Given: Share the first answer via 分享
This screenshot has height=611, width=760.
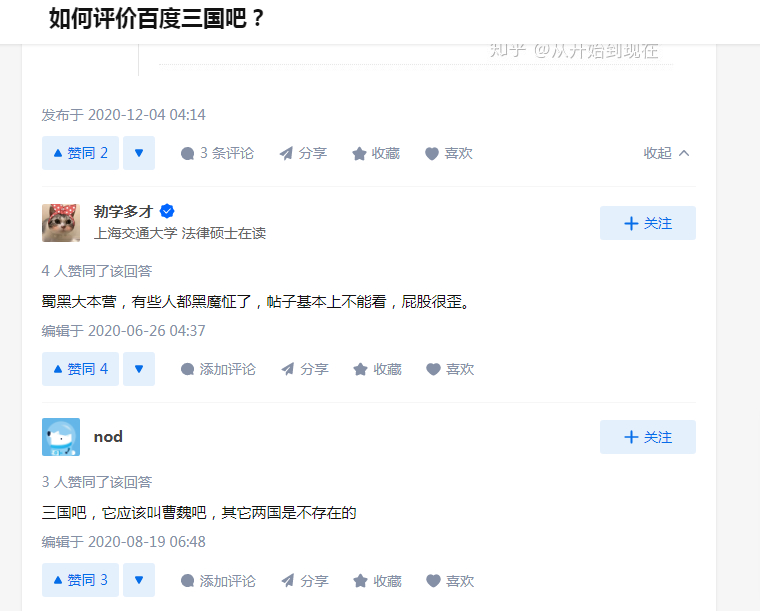Looking at the screenshot, I should [x=303, y=153].
